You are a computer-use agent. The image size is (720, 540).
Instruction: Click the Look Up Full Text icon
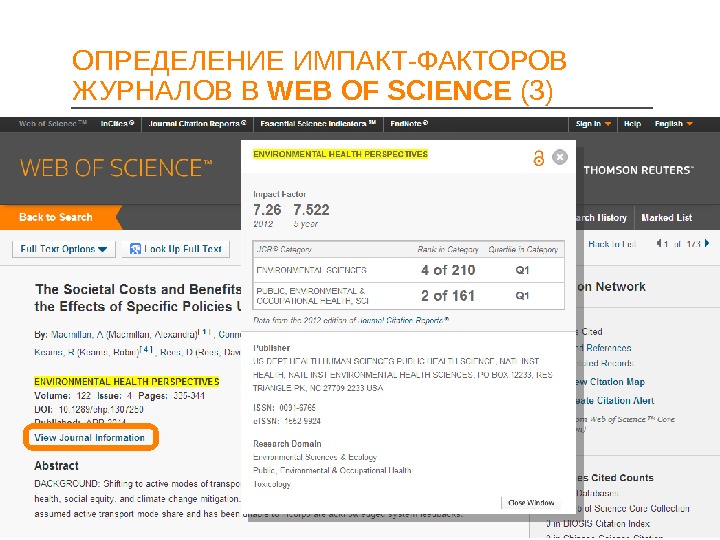(x=135, y=249)
